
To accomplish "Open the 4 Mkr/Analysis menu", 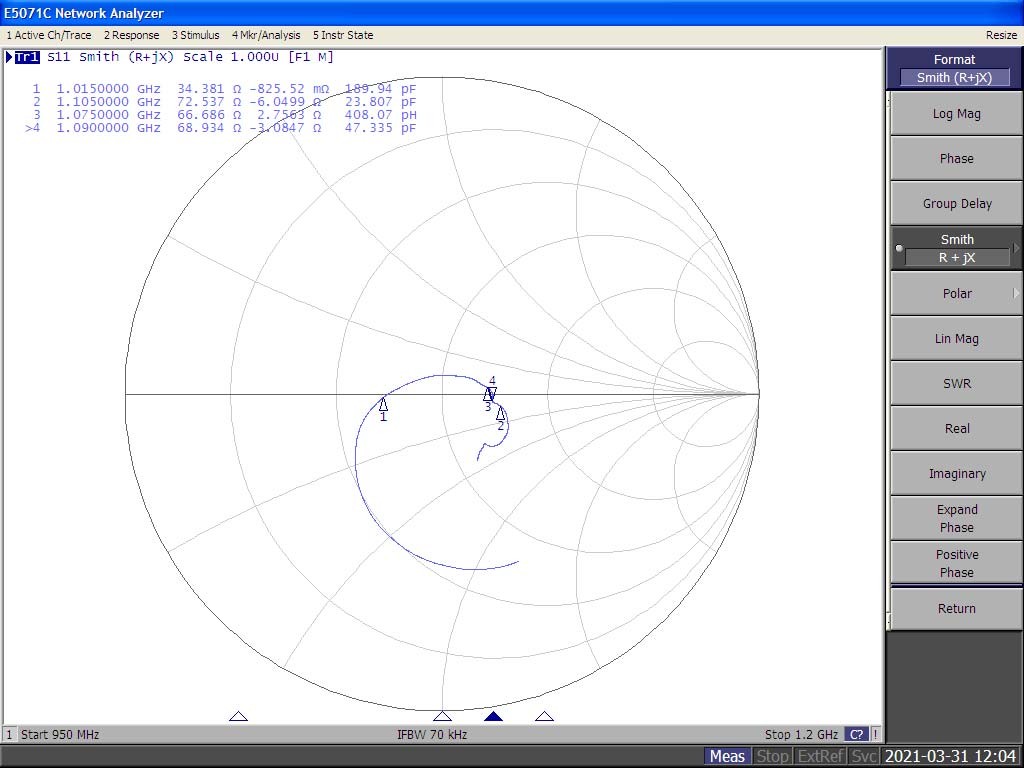I will click(266, 35).
